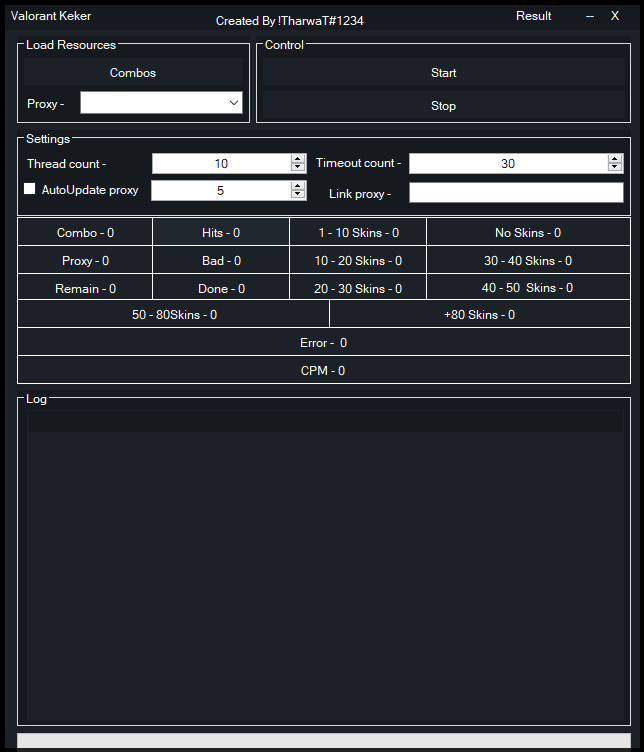Decrease Timeout count with down arrow

coord(614,167)
